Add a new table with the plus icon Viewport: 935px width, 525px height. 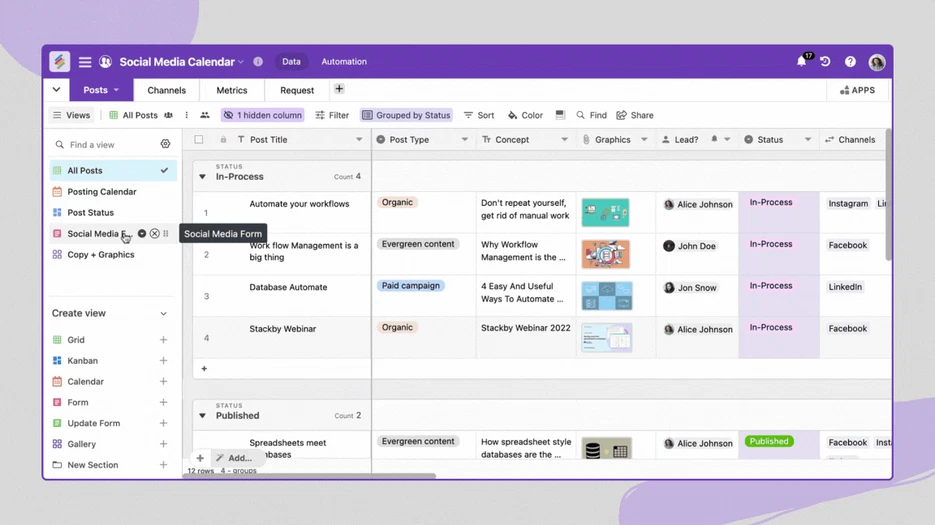339,90
